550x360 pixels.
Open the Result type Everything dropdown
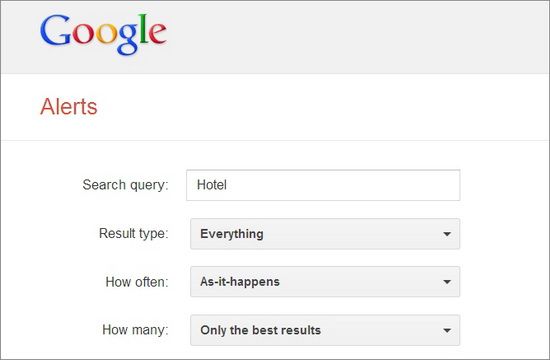(x=325, y=234)
